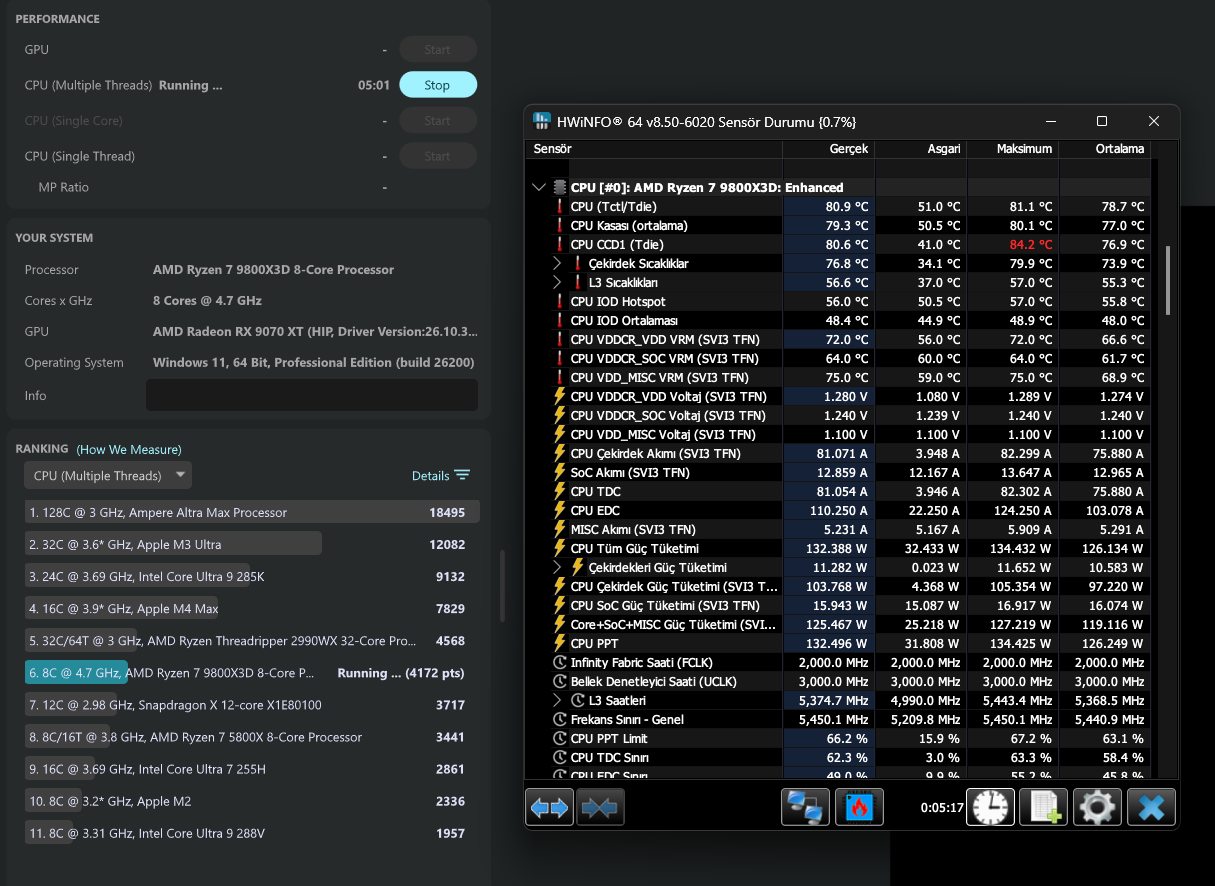Select ranking entry AMD Ryzen 7 5800X
This screenshot has width=1215, height=886.
click(x=252, y=737)
